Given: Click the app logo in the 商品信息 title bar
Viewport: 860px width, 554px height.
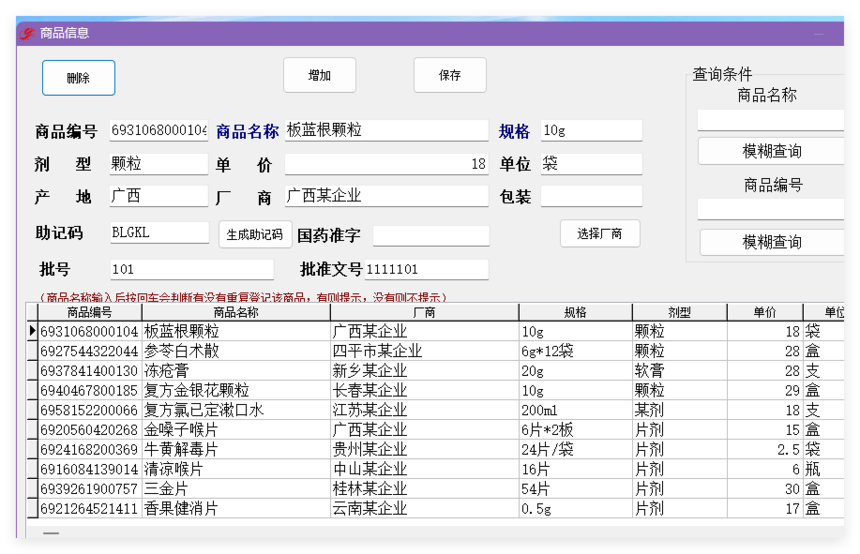Looking at the screenshot, I should (27, 33).
